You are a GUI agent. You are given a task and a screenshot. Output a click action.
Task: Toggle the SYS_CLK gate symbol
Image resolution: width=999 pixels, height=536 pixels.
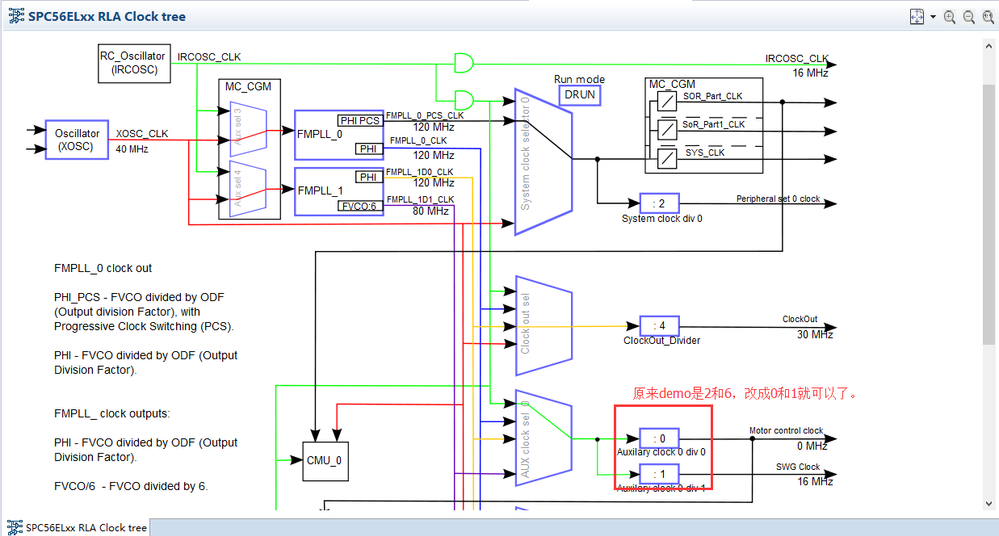tap(666, 157)
